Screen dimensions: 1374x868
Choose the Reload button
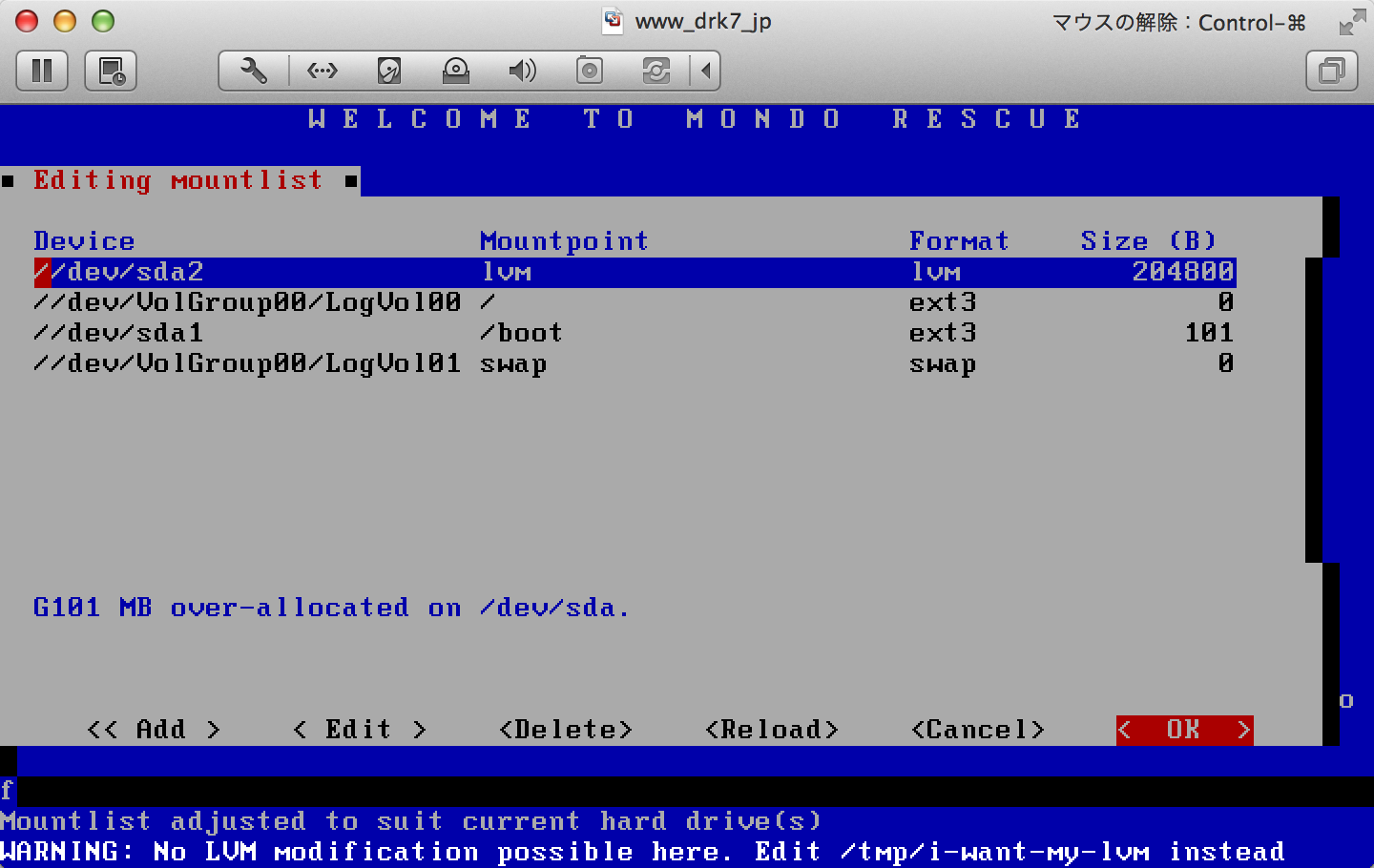pyautogui.click(x=772, y=730)
